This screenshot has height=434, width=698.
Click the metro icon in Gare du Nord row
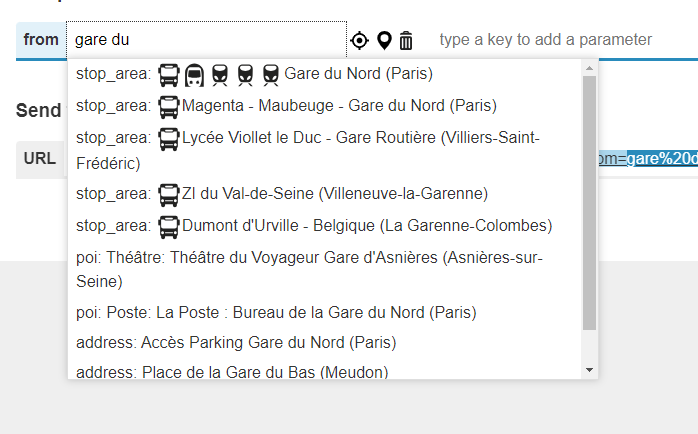coord(194,75)
